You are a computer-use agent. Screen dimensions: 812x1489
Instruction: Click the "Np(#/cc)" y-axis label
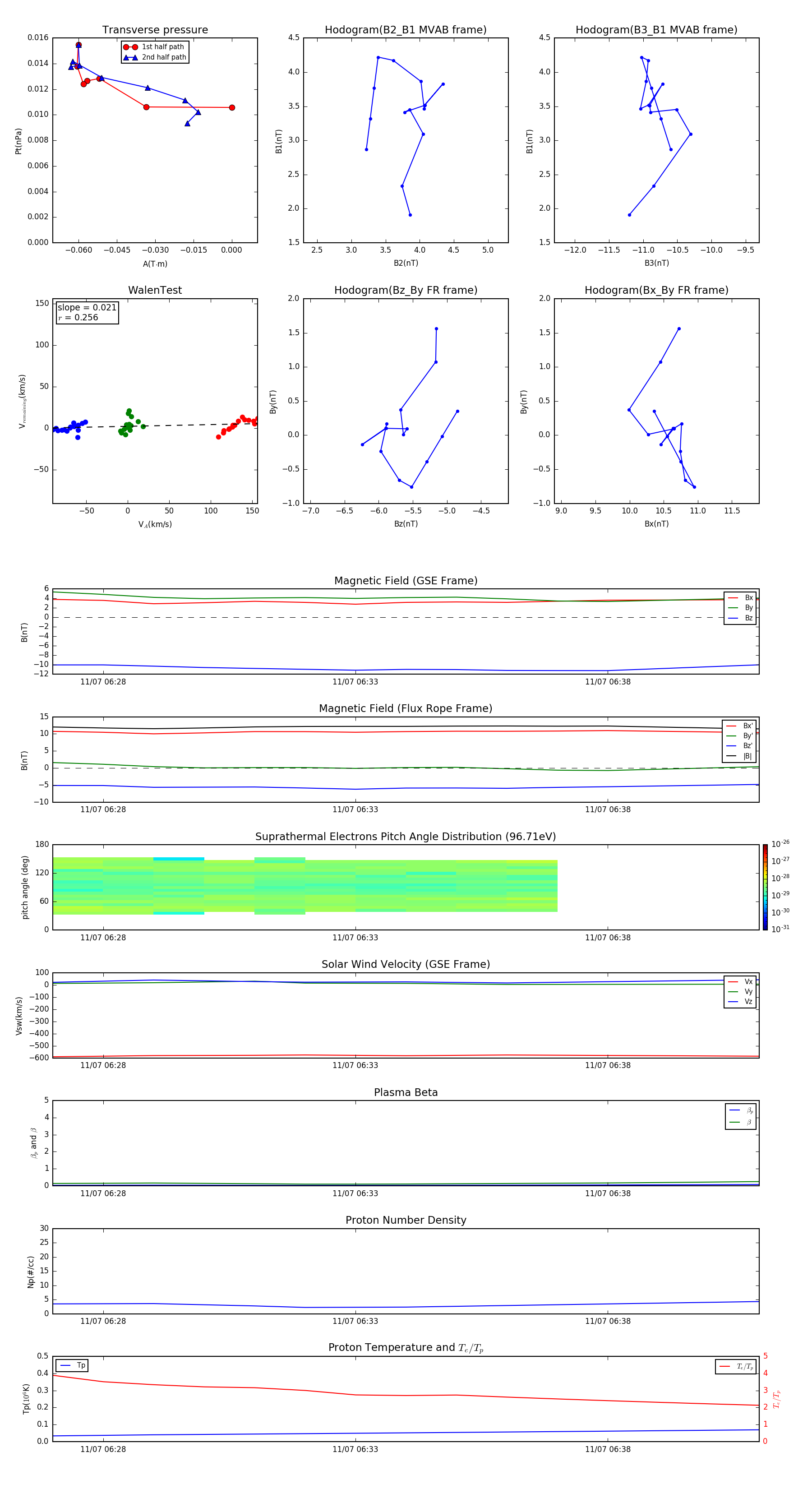(x=31, y=1271)
